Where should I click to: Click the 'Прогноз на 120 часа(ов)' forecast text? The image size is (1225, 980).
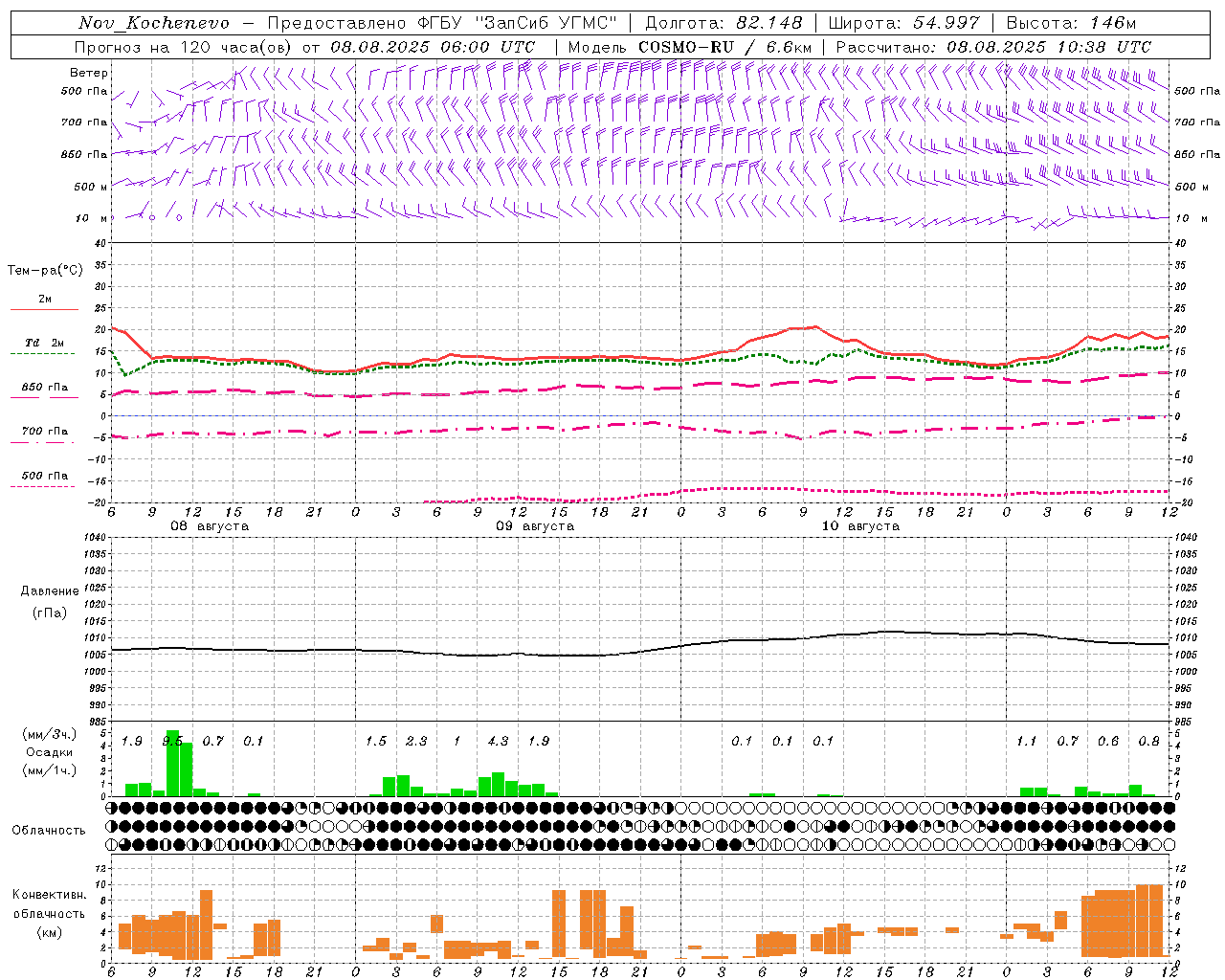[x=185, y=47]
